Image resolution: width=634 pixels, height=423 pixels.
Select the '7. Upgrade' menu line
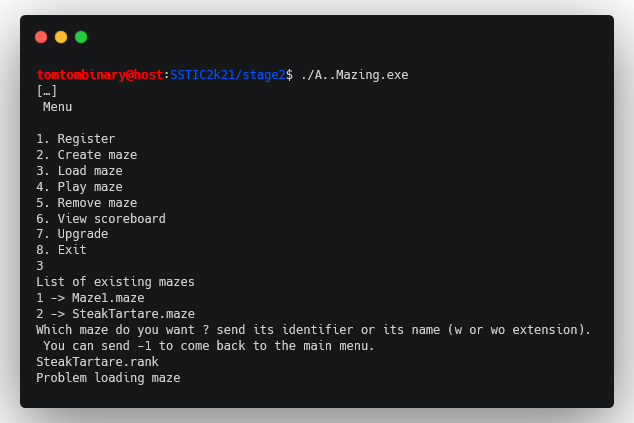tap(72, 234)
